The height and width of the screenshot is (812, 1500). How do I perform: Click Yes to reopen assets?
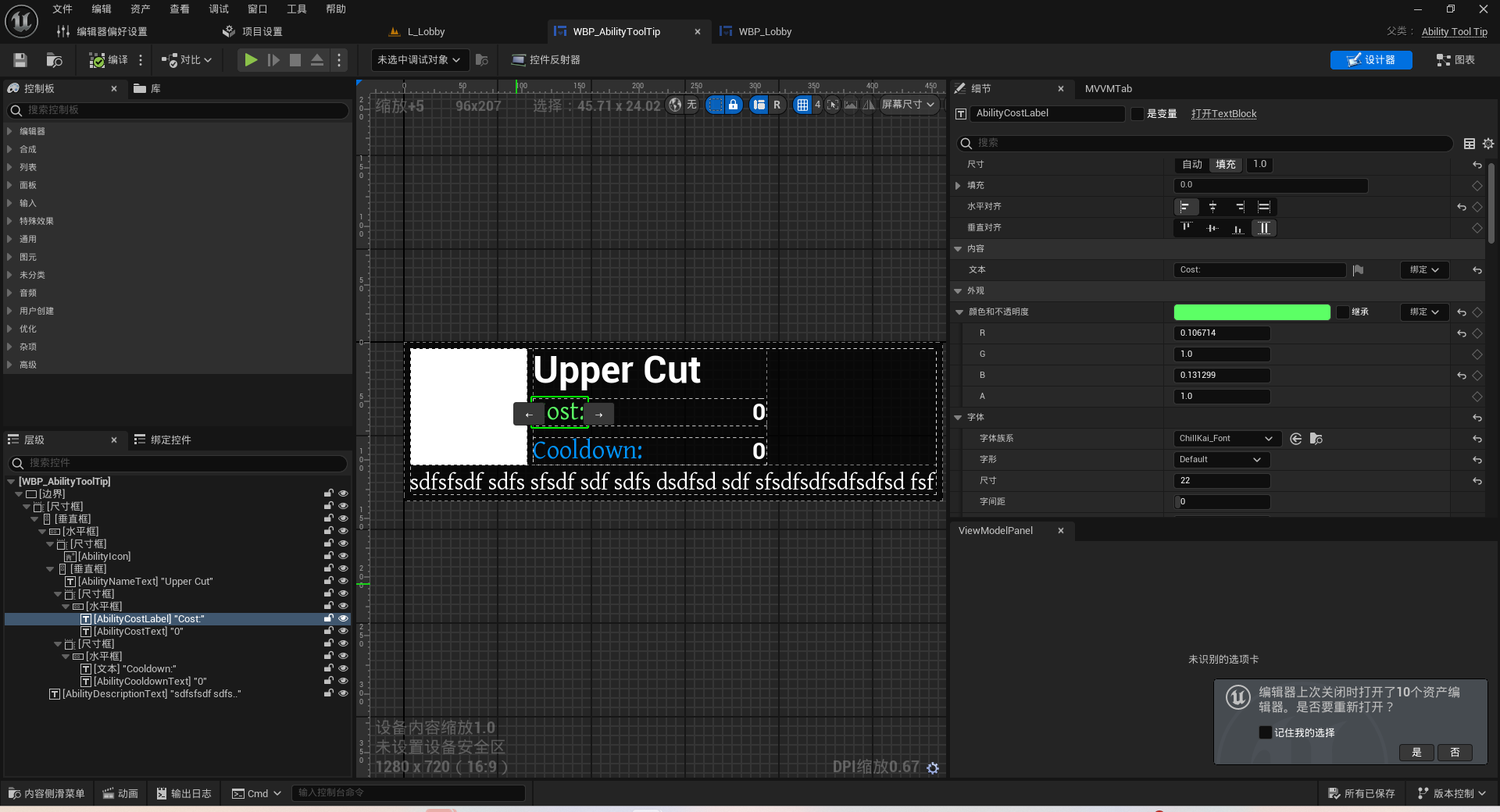click(x=1416, y=753)
